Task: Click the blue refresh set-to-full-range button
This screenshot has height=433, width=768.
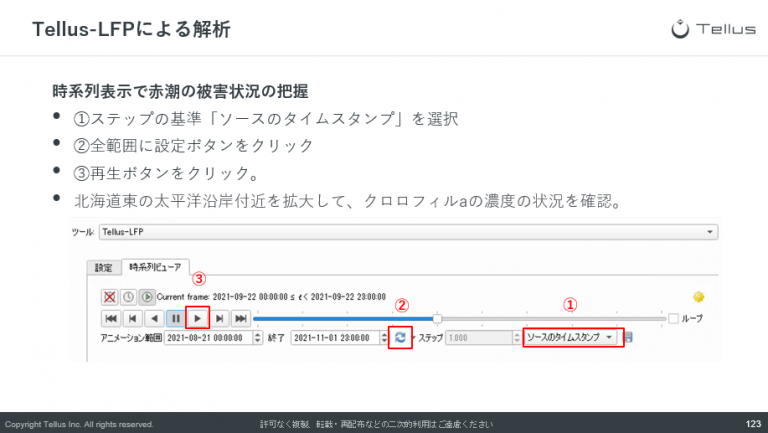Action: pos(400,337)
